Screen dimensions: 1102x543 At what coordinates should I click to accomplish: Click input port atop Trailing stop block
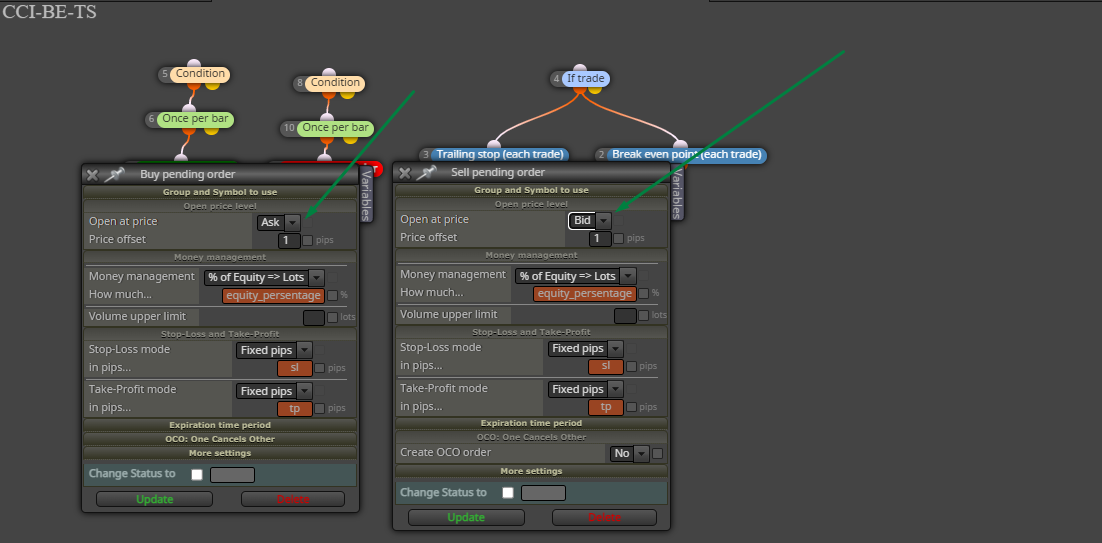pyautogui.click(x=495, y=146)
